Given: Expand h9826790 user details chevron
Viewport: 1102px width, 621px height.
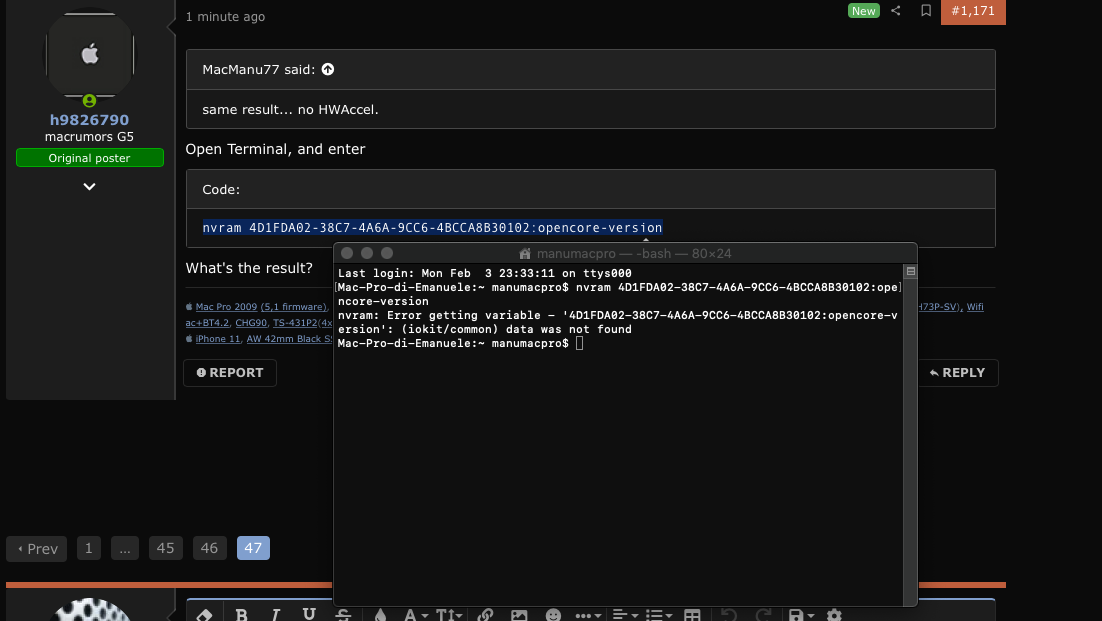Looking at the screenshot, I should click(89, 186).
